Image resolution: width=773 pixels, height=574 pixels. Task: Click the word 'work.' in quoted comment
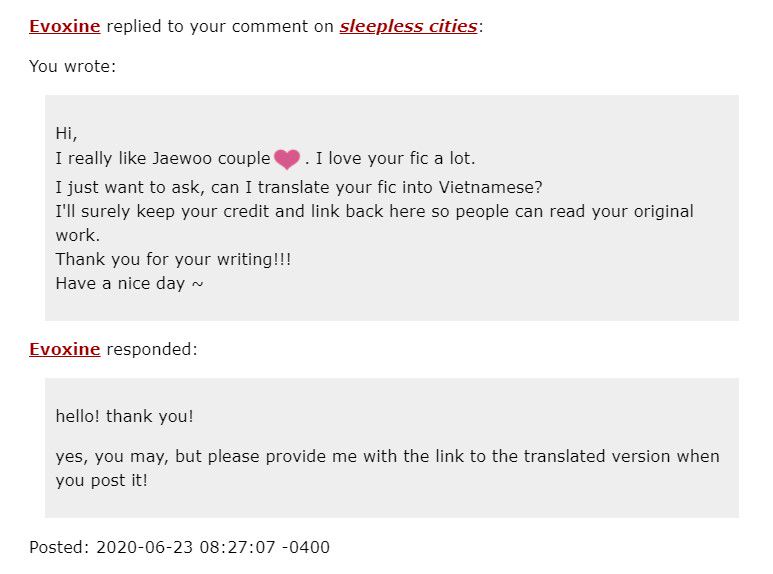(77, 235)
